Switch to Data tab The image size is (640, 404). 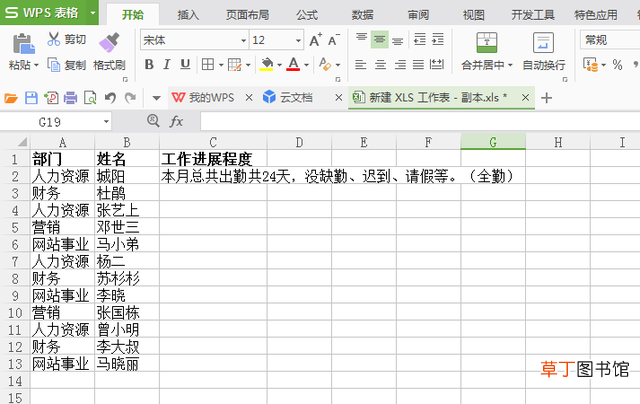click(x=362, y=16)
